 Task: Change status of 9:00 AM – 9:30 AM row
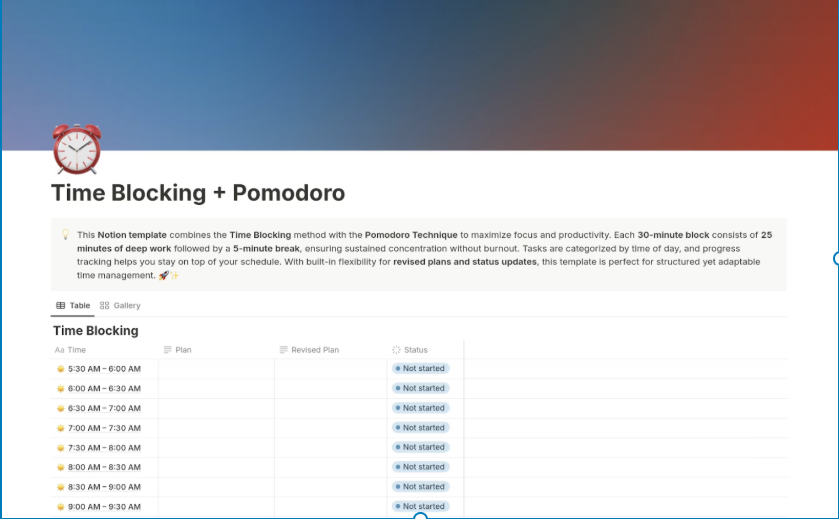click(x=421, y=506)
